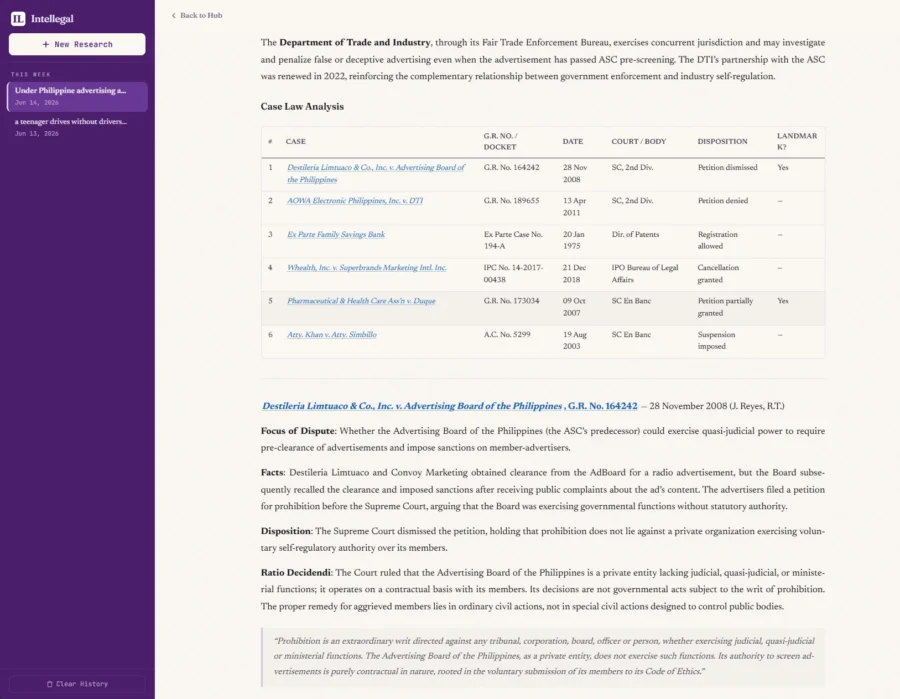
Task: Open Pharmaceutical & Health Care Ass'n v. Duque link
Action: point(361,301)
